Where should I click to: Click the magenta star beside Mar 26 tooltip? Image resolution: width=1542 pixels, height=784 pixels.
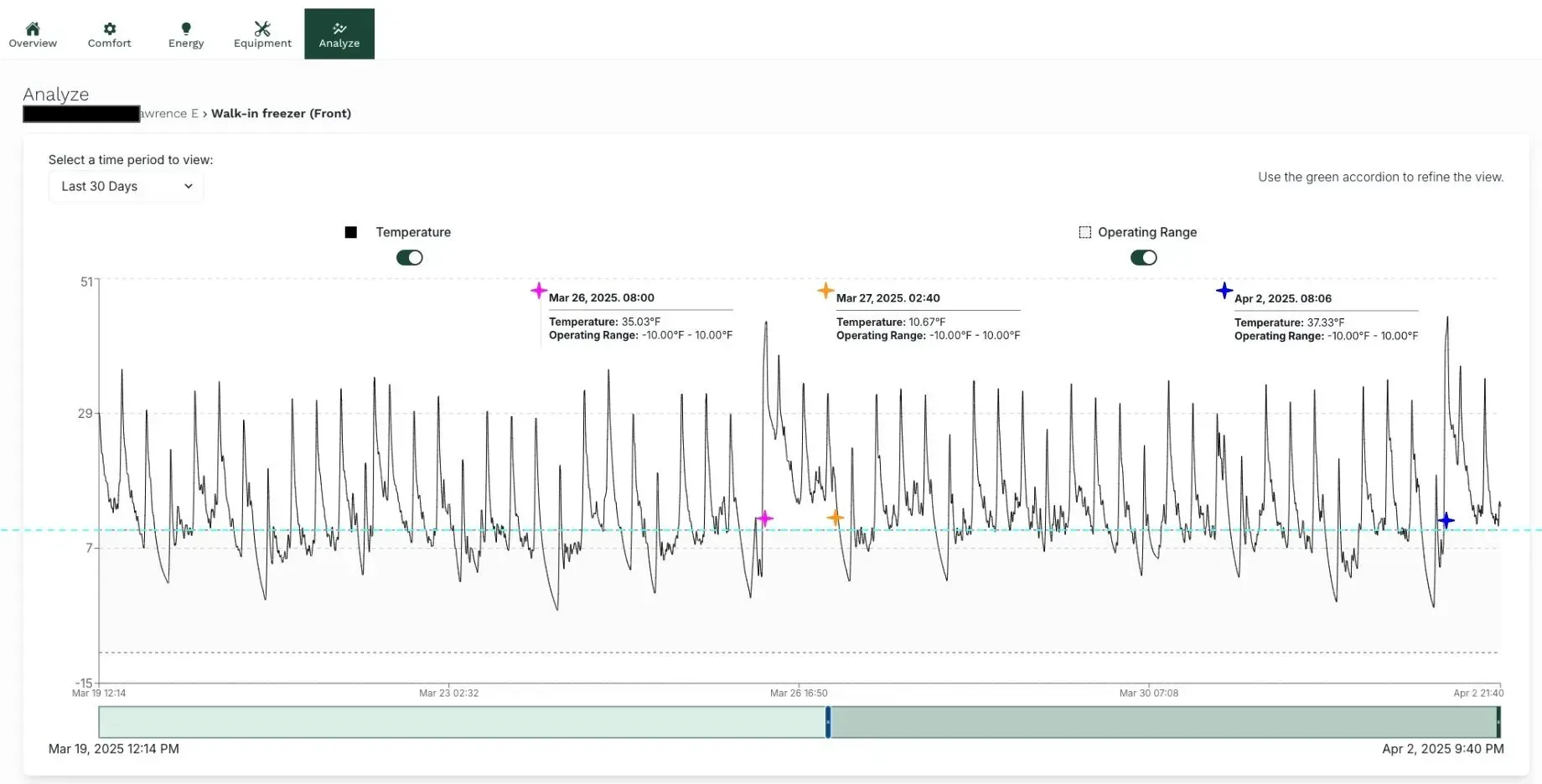539,291
